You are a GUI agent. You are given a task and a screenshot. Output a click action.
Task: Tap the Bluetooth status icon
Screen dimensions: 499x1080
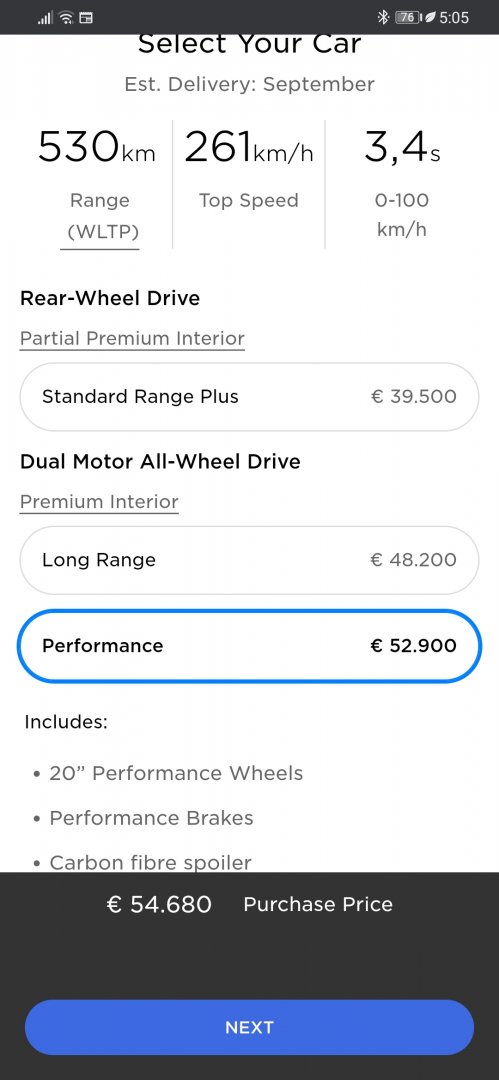pyautogui.click(x=383, y=17)
